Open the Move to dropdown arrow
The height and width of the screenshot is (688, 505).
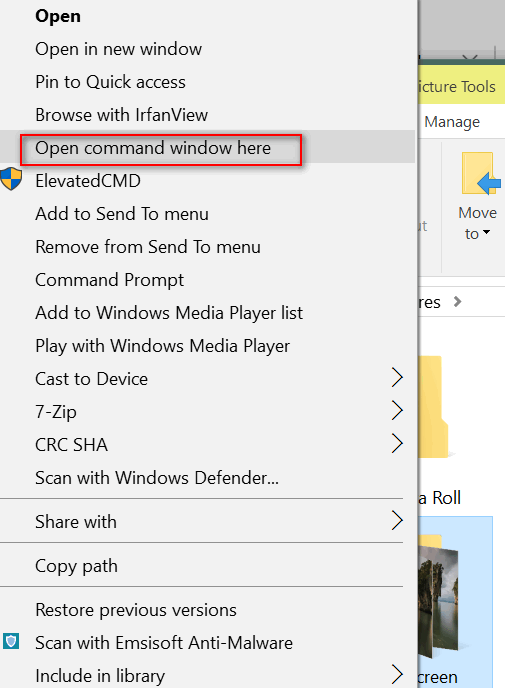pos(486,232)
